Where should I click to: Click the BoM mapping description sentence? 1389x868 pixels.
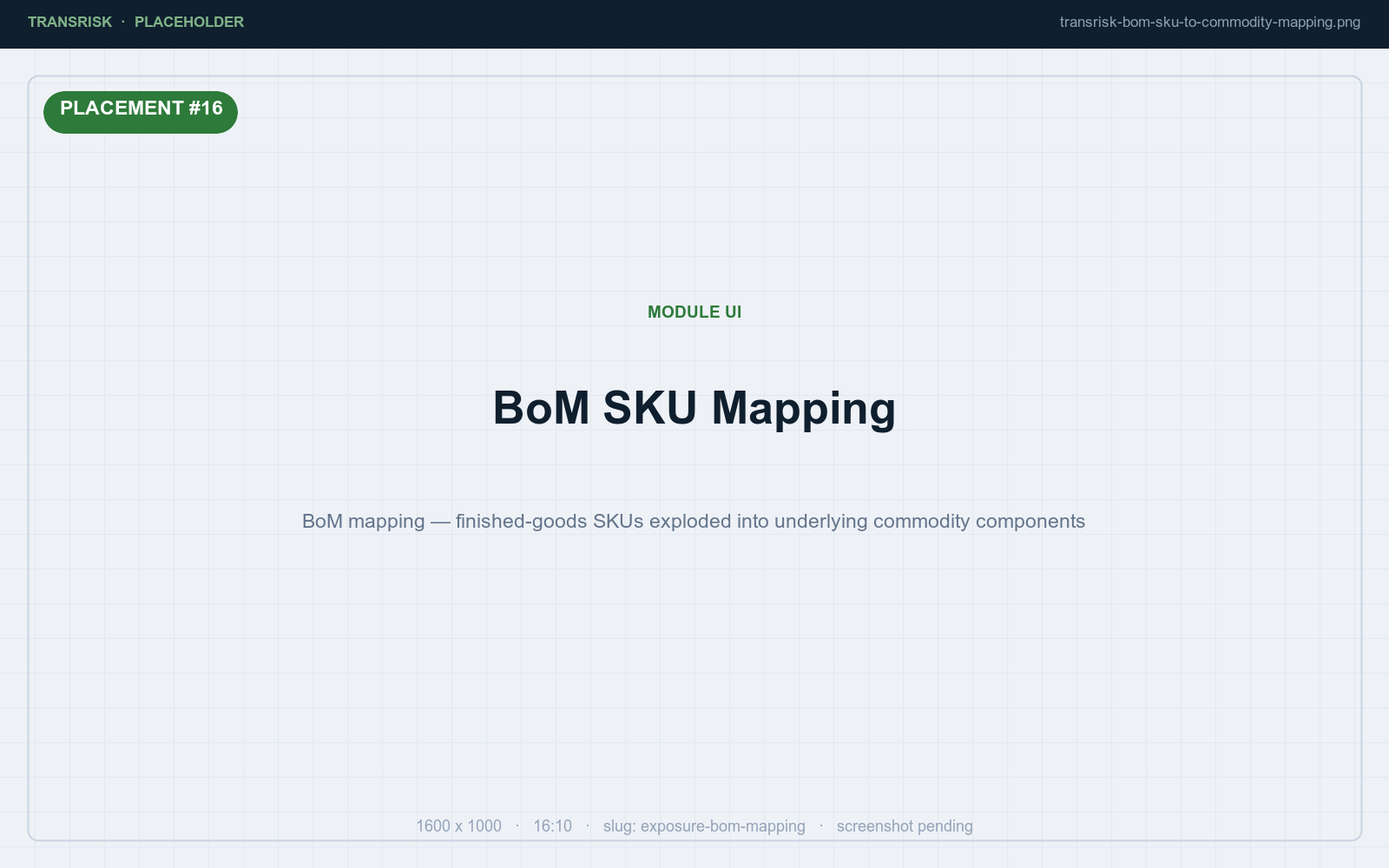point(694,521)
